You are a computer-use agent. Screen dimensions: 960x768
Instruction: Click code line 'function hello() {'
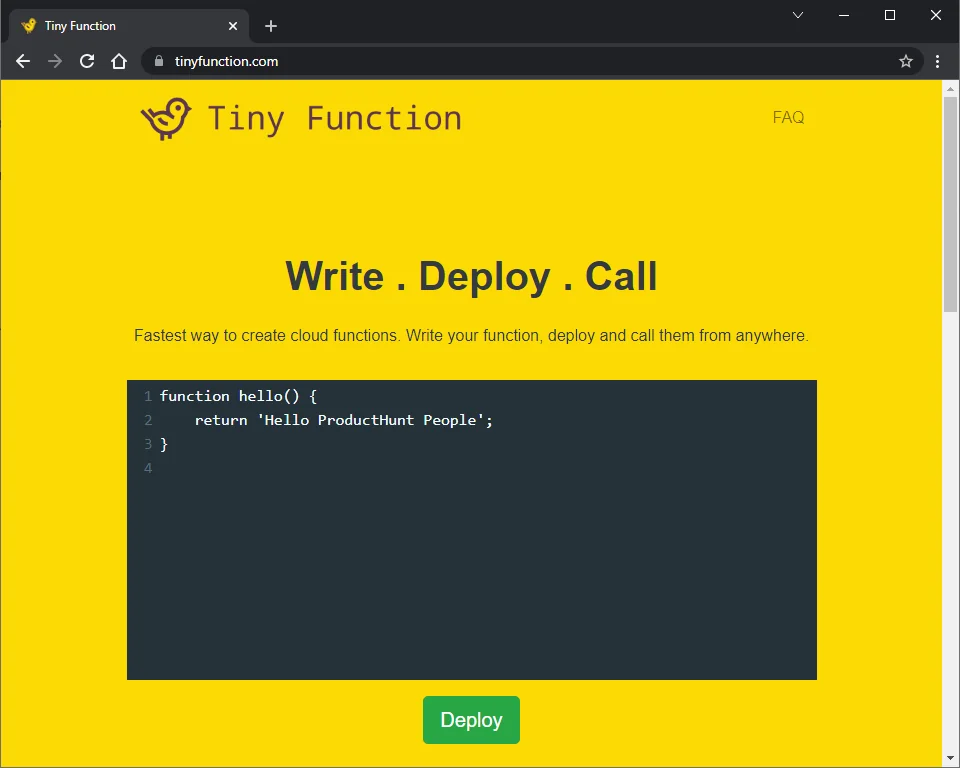point(238,396)
